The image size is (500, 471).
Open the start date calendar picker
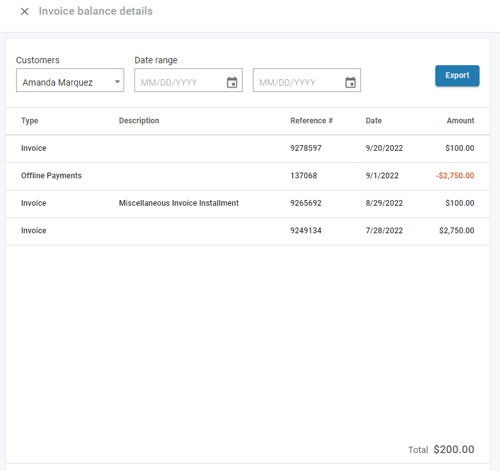(x=232, y=82)
